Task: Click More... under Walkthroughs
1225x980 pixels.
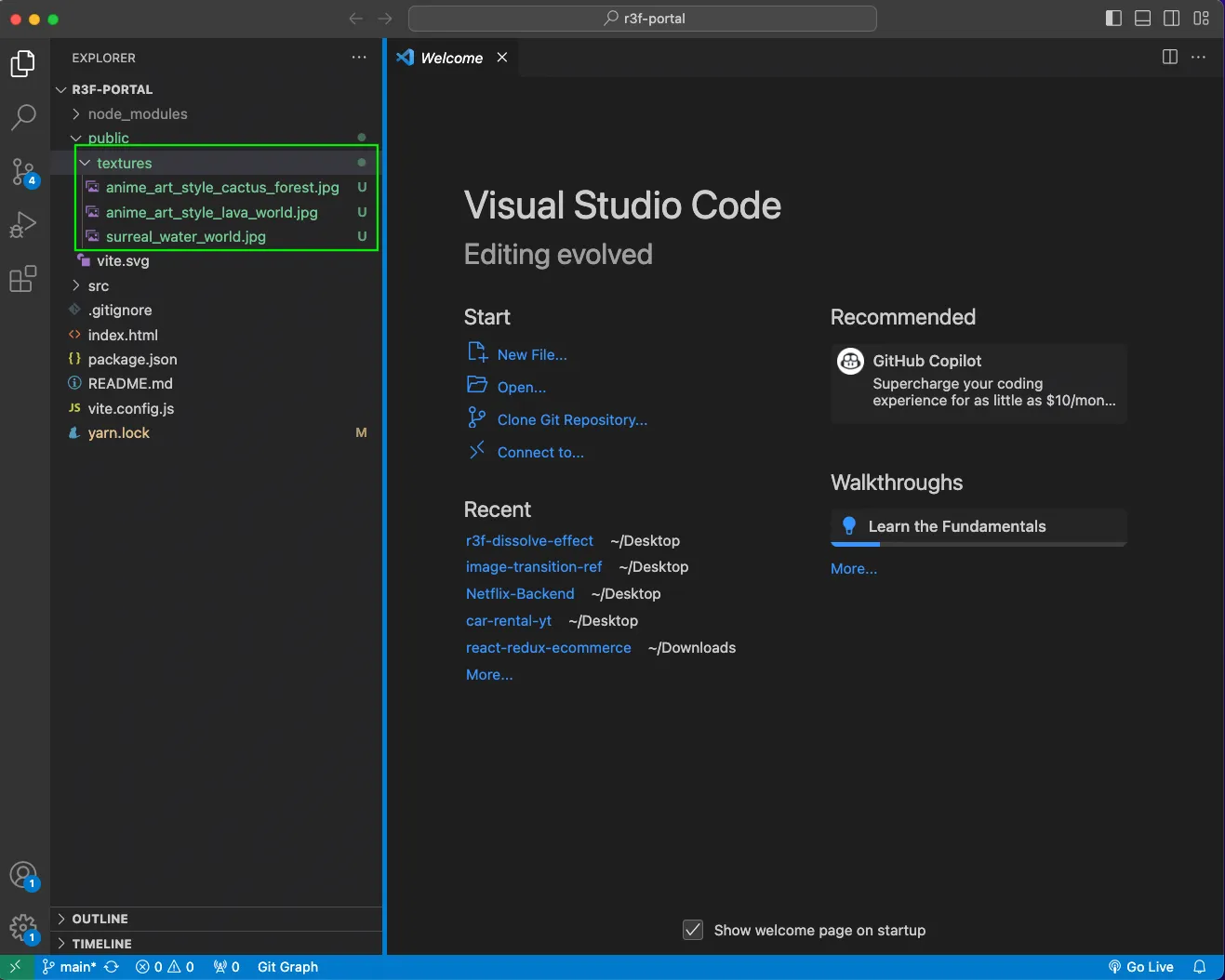Action: pos(854,568)
